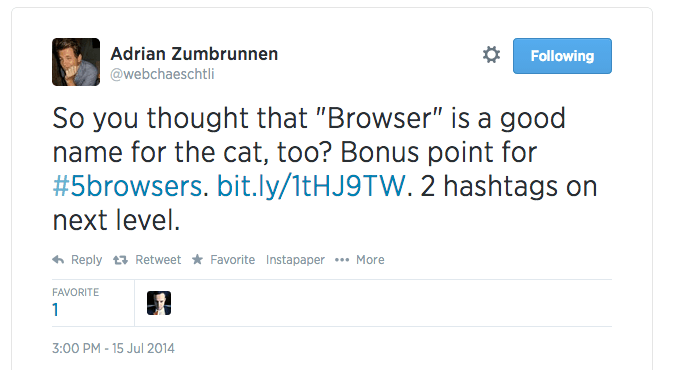Open Adrian Zumbrunnen's profile picture
Screen dimensions: 674x370
coord(76,62)
